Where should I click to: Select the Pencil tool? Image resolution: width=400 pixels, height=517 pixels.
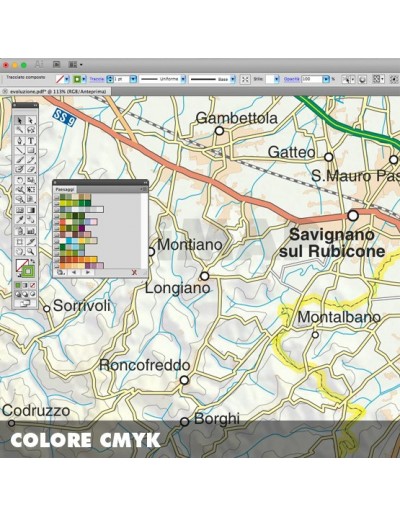[31, 160]
